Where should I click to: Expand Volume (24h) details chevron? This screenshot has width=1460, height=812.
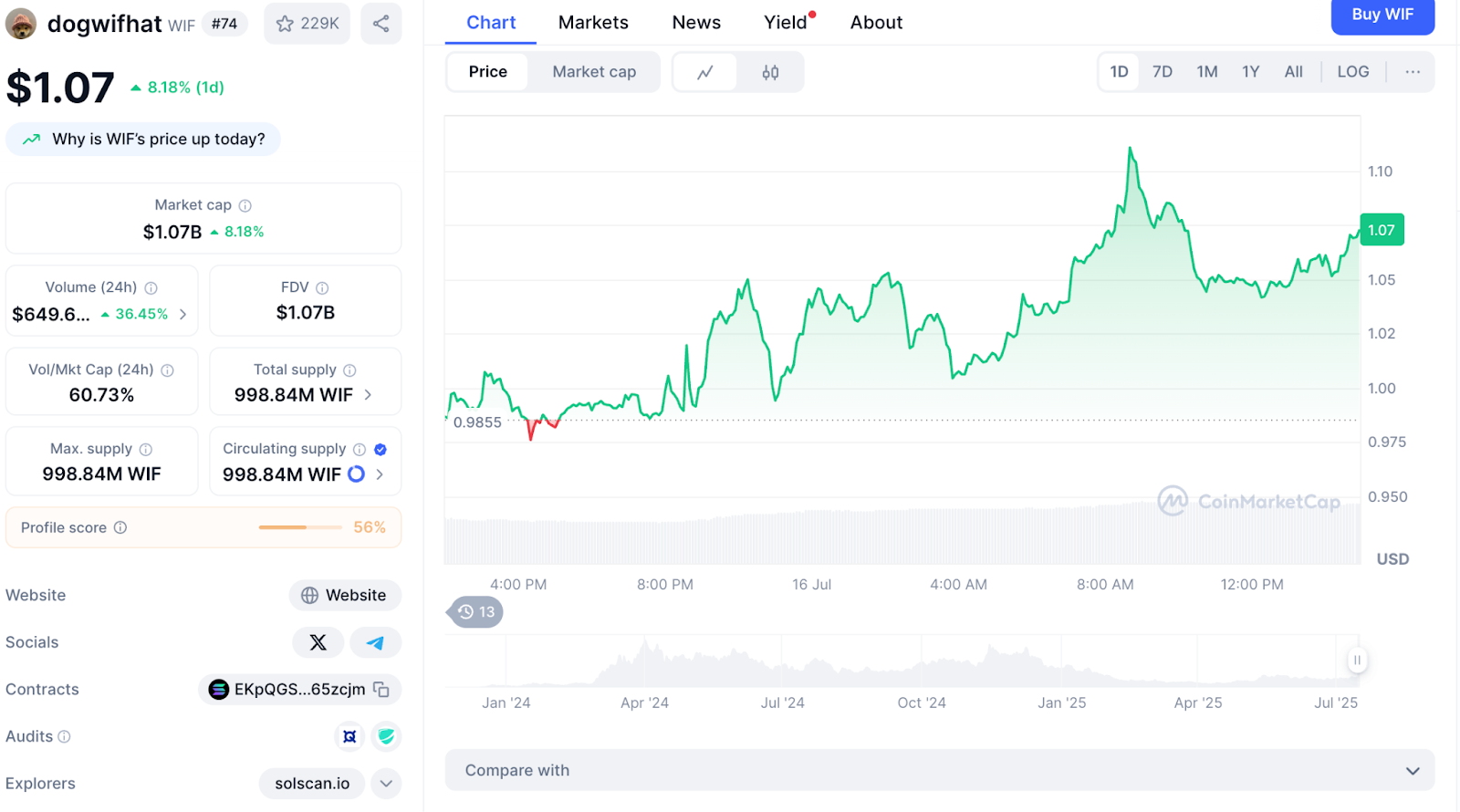click(x=183, y=315)
